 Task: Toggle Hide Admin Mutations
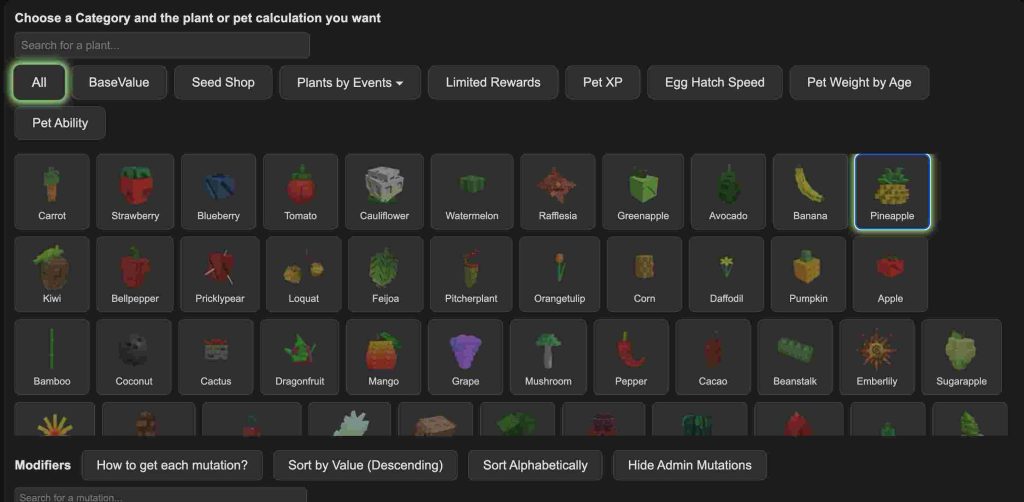[690, 465]
